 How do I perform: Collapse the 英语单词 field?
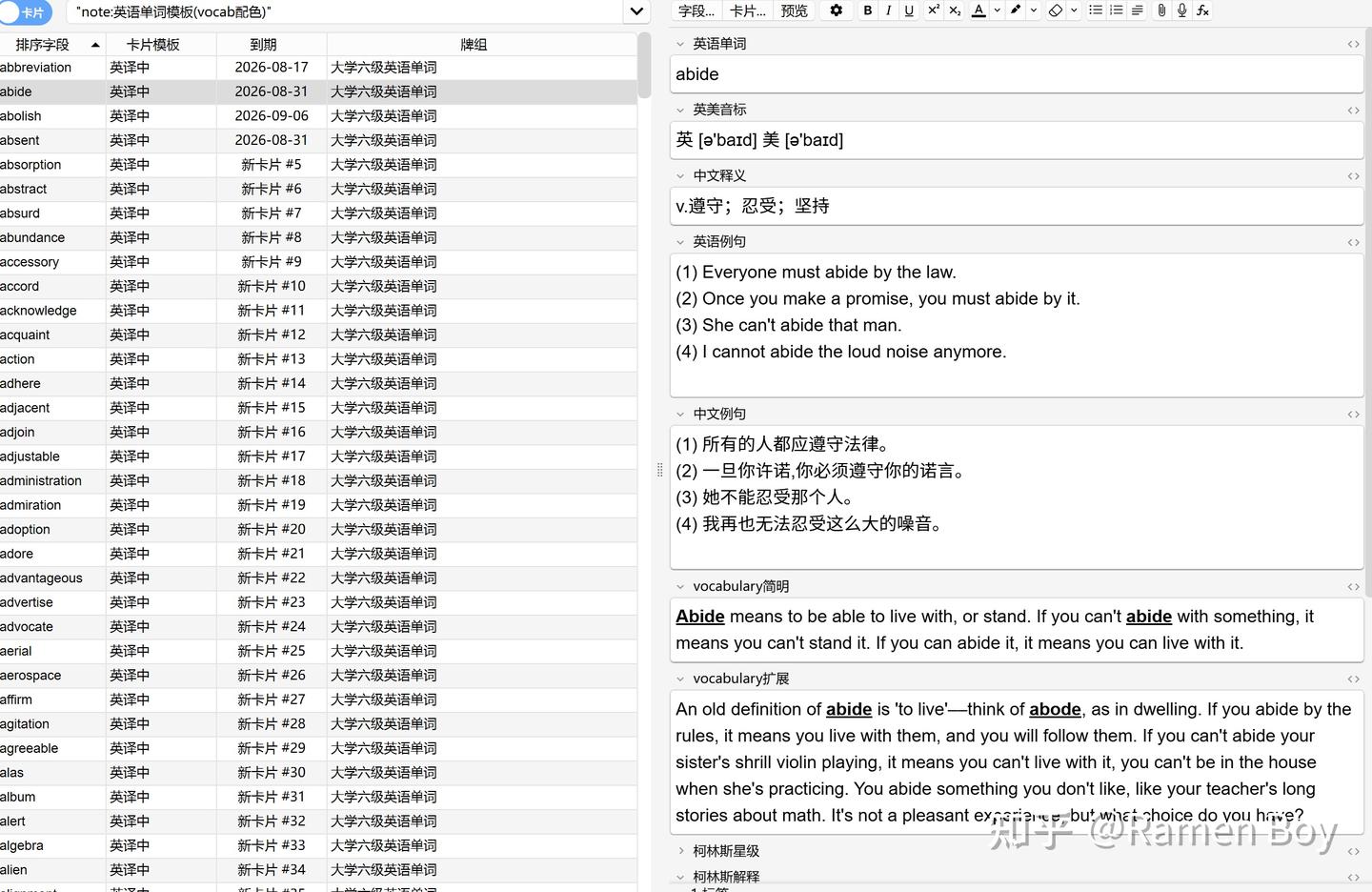pos(680,44)
